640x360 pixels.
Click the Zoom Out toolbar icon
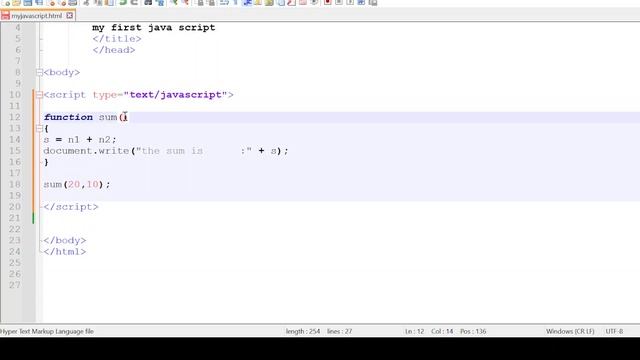point(185,2)
